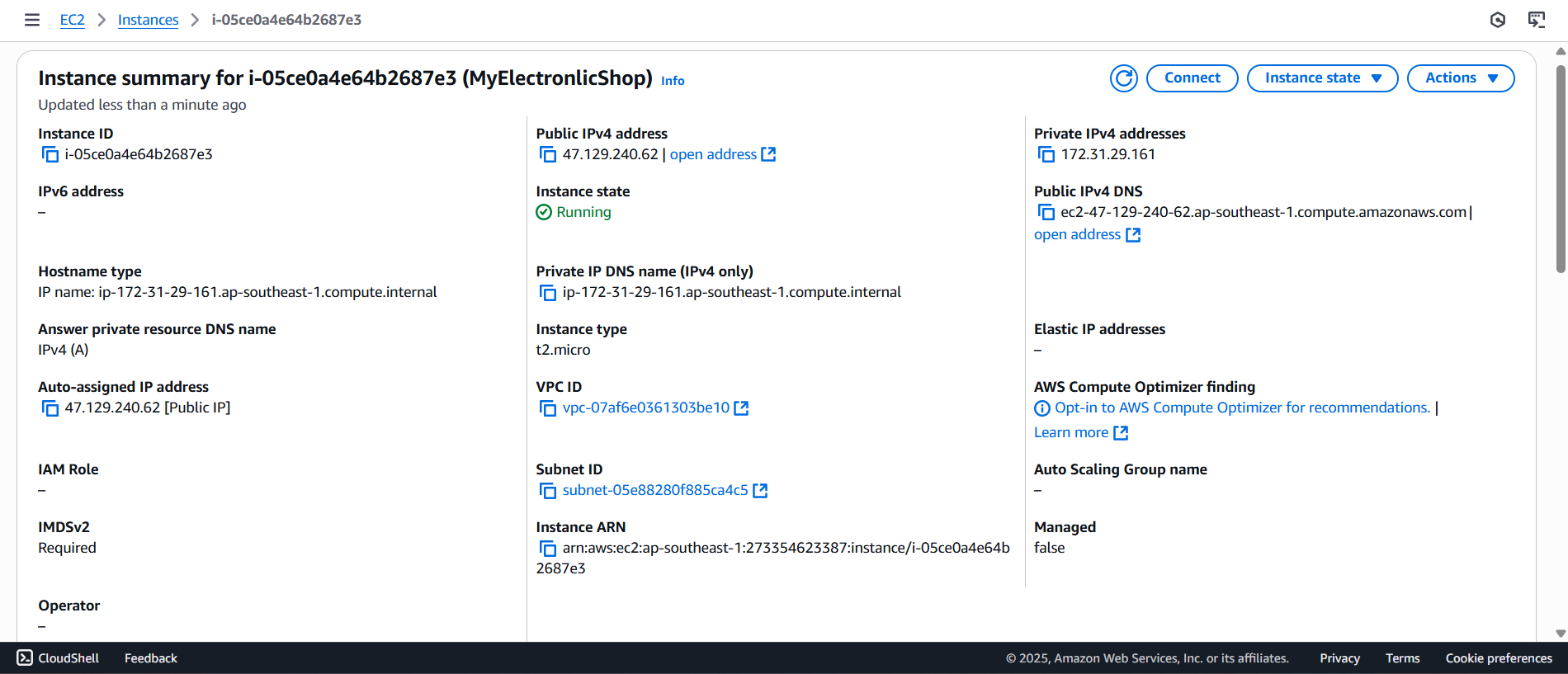Open the hamburger navigation menu
The image size is (1568, 674).
(32, 20)
